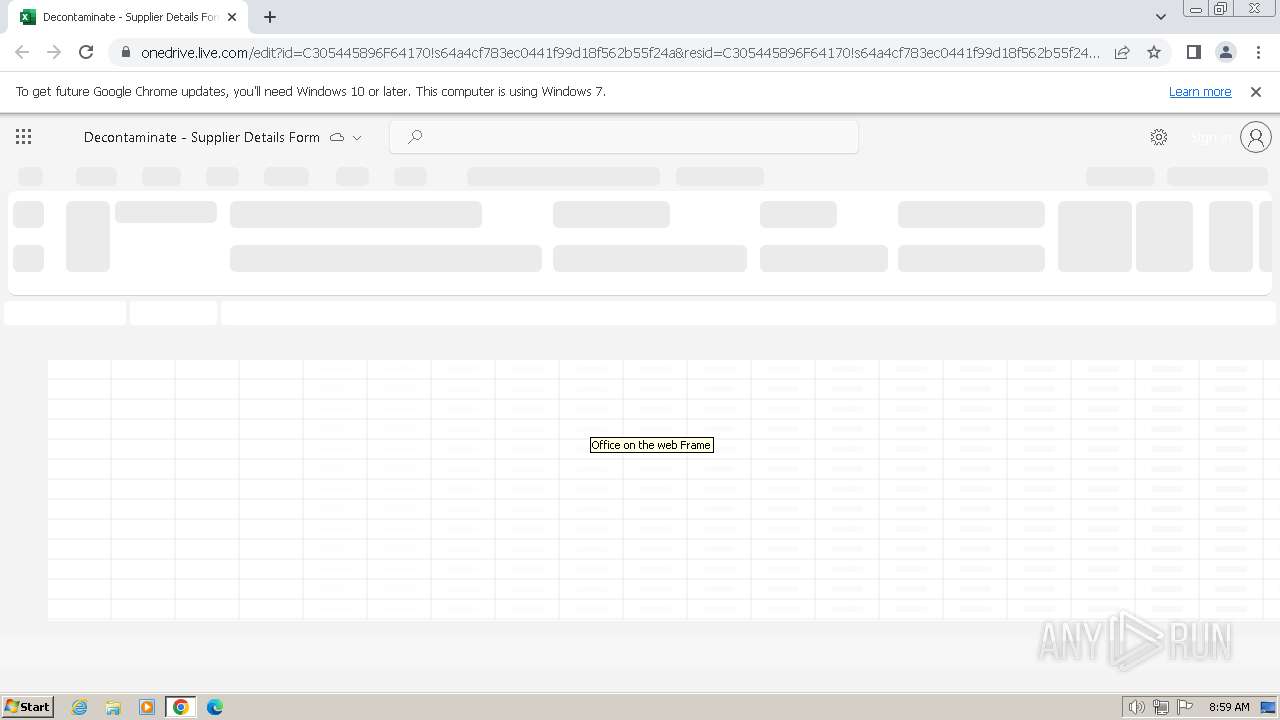Screen dimensions: 1280x720
Task: Open the Settings gear in Excel header
Action: (x=1158, y=137)
